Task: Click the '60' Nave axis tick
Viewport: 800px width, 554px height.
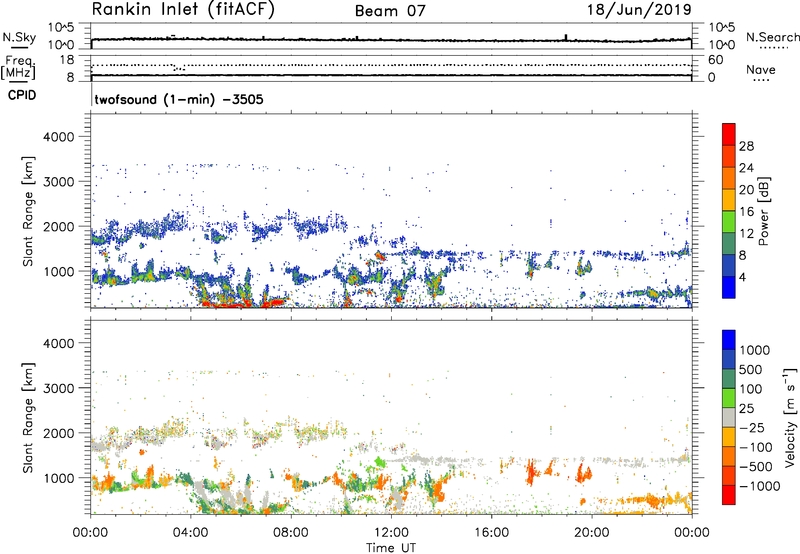Action: click(x=715, y=60)
